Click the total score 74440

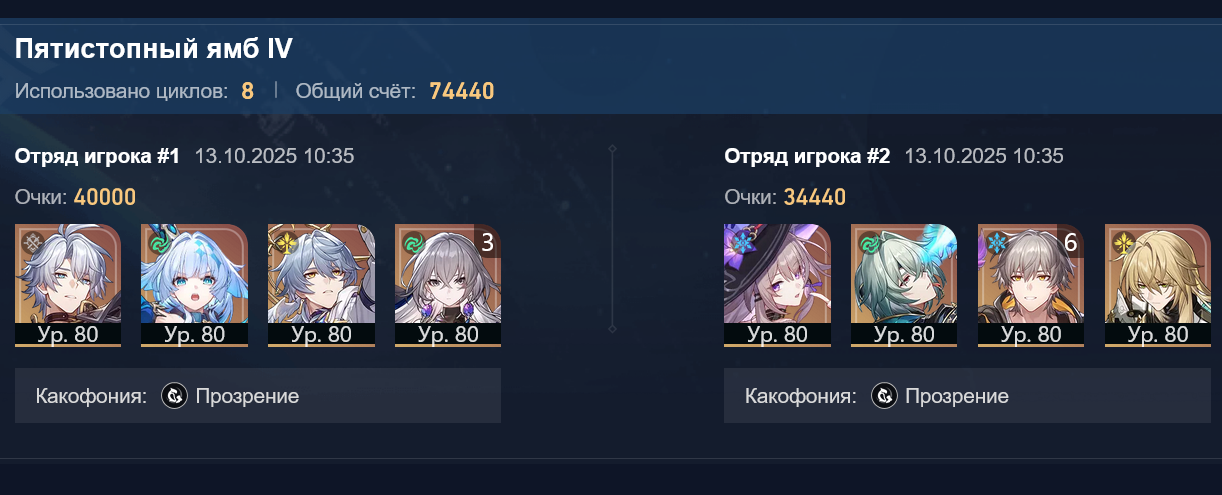tap(462, 91)
